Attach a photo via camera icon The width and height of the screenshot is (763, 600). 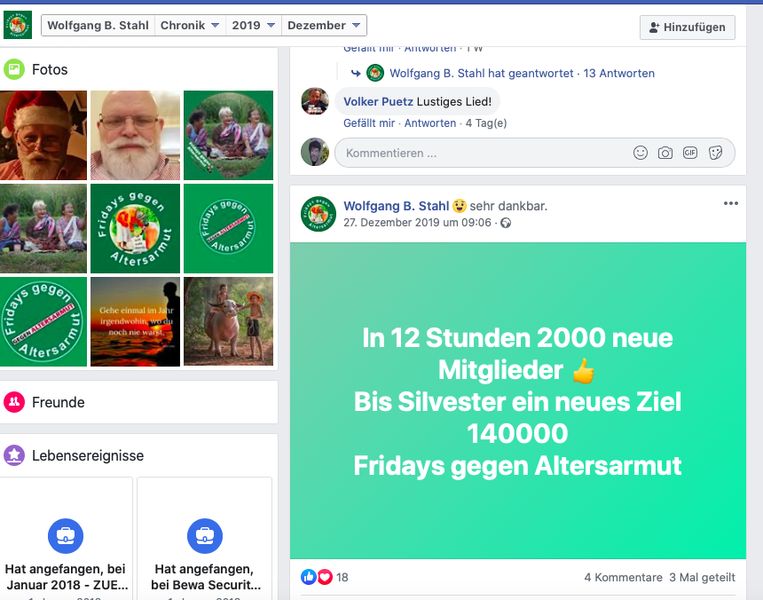tap(665, 153)
